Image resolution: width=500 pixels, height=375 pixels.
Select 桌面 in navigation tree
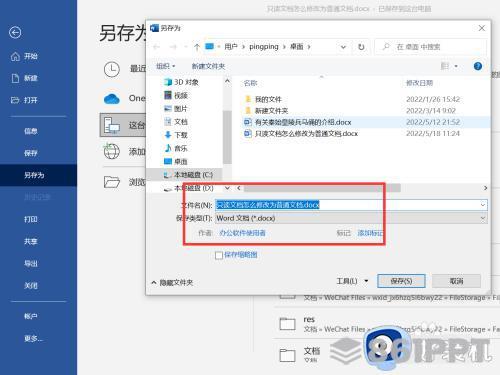[x=176, y=162]
